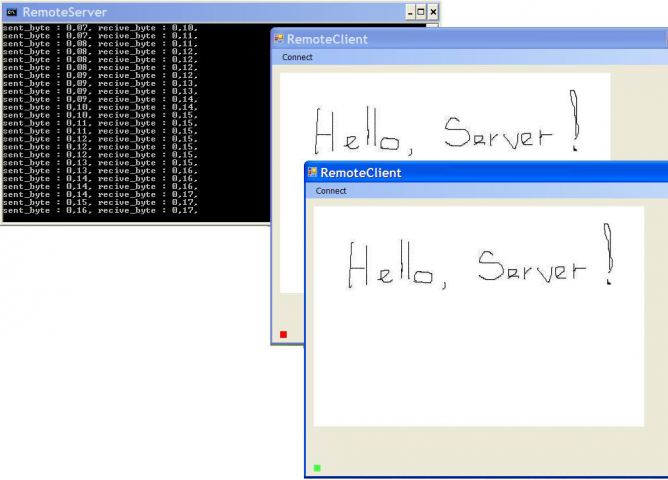Click the drawn exclamation mark in the foreground canvas

[x=608, y=253]
